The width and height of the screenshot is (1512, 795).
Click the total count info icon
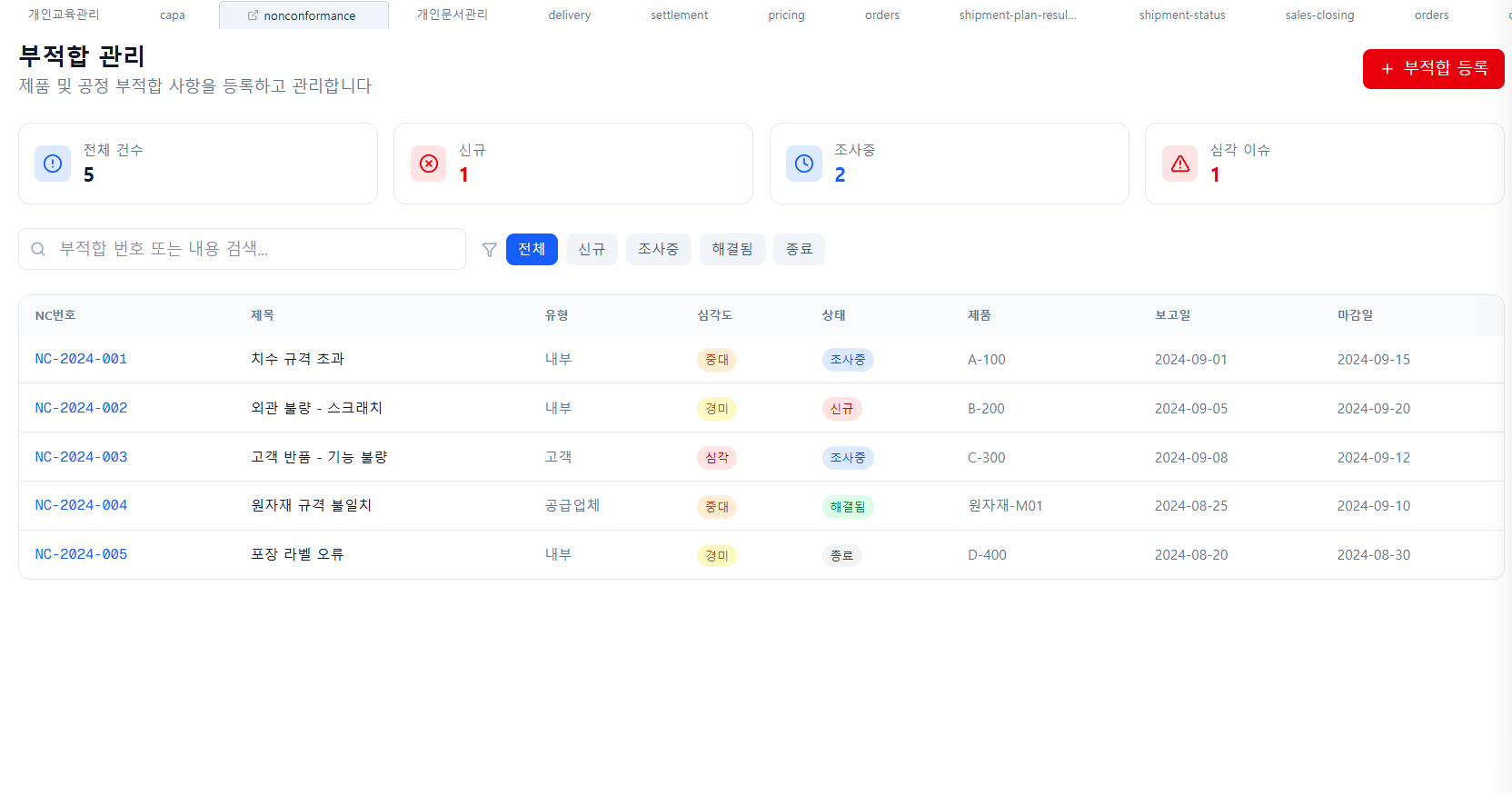click(53, 164)
